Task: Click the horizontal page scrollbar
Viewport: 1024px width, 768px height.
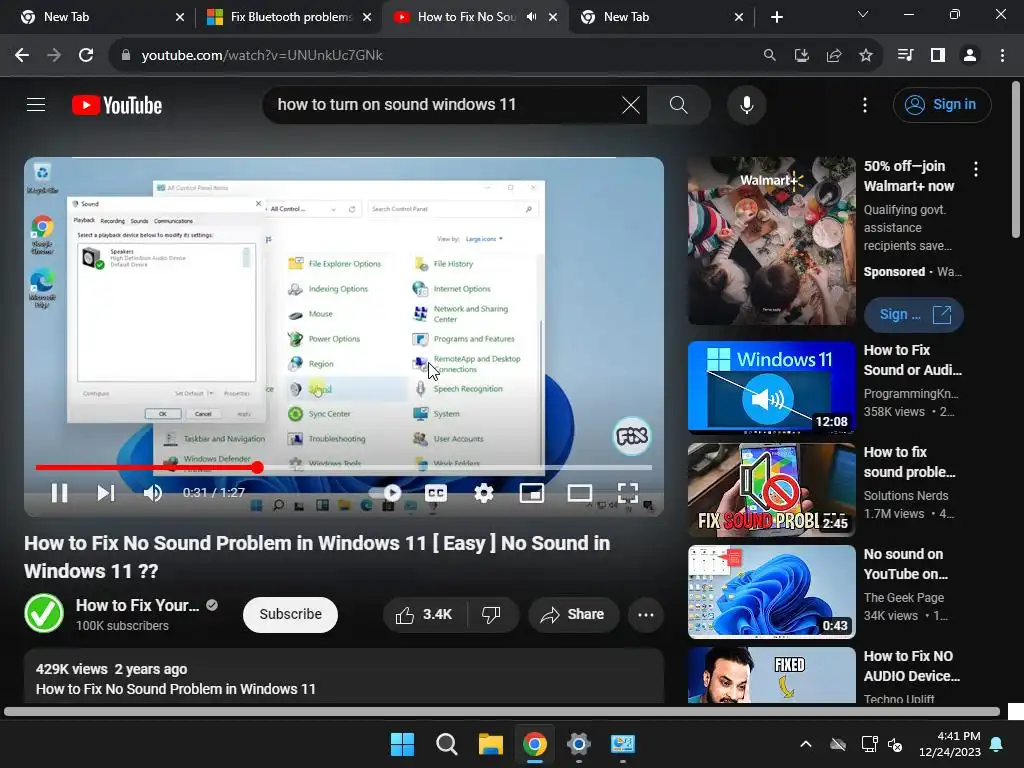Action: click(502, 712)
